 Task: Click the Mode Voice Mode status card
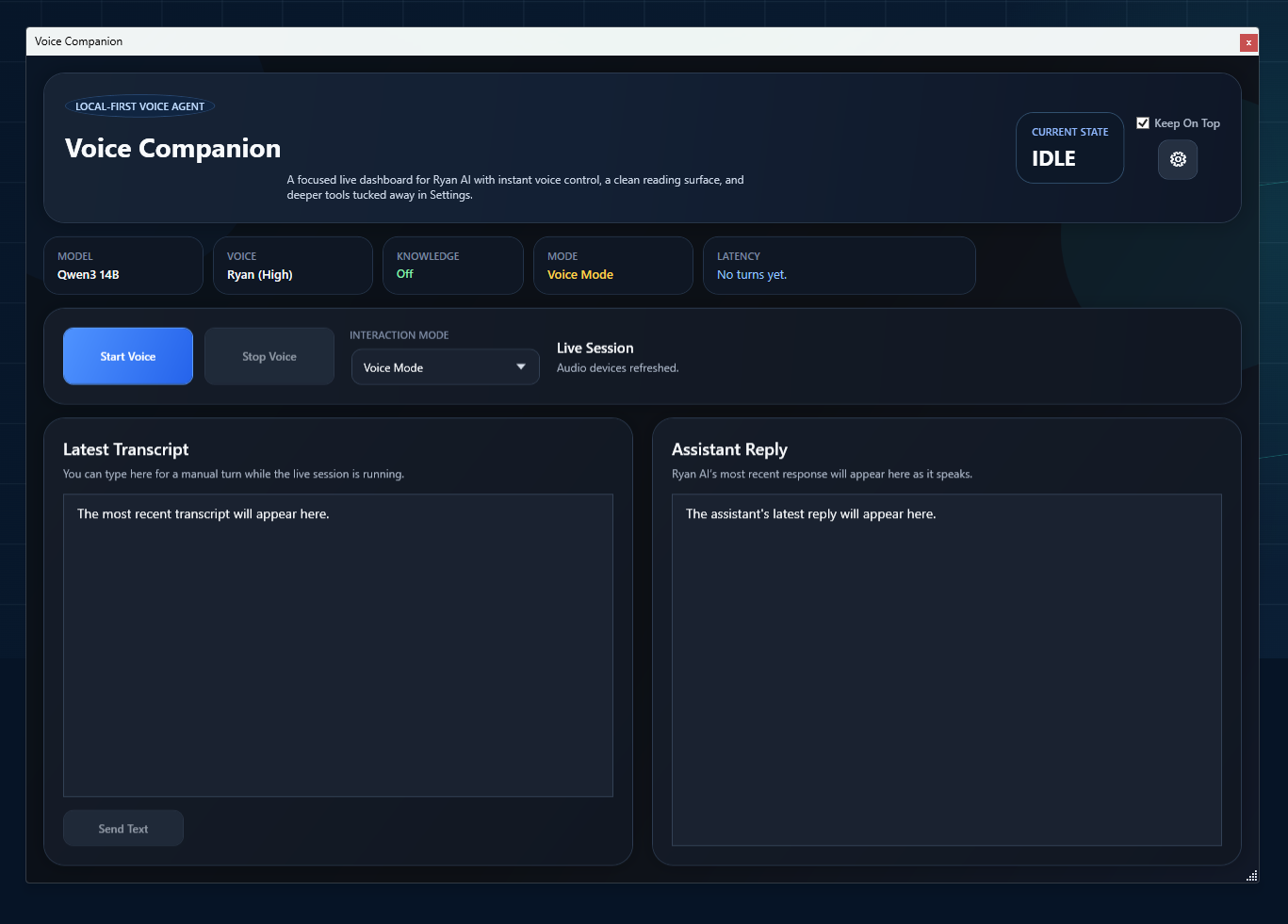point(613,266)
